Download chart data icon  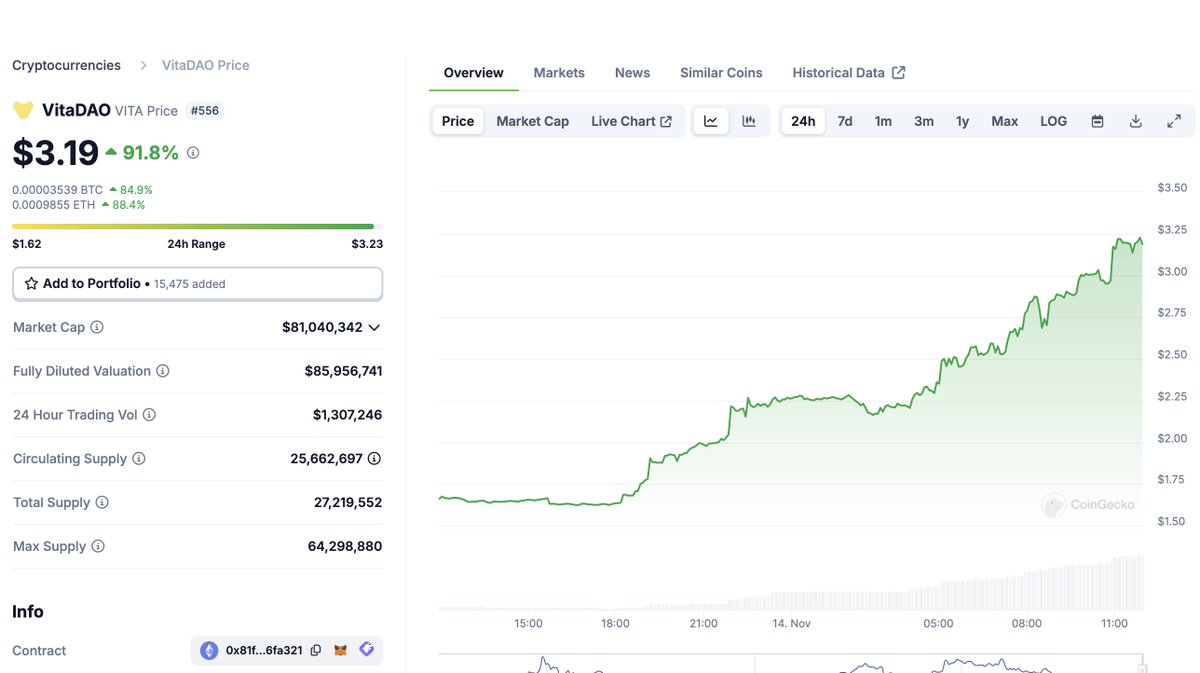pos(1135,121)
